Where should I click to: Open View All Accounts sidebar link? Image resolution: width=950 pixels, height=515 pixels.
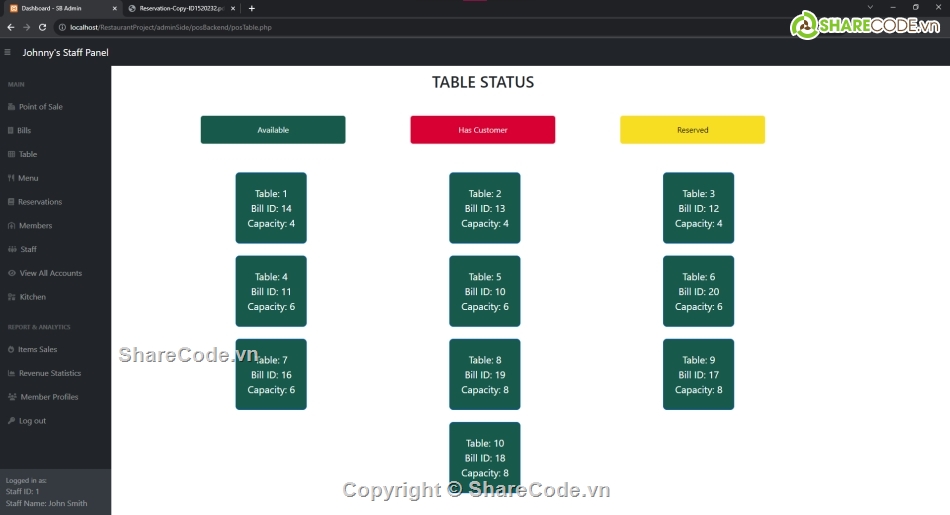50,273
